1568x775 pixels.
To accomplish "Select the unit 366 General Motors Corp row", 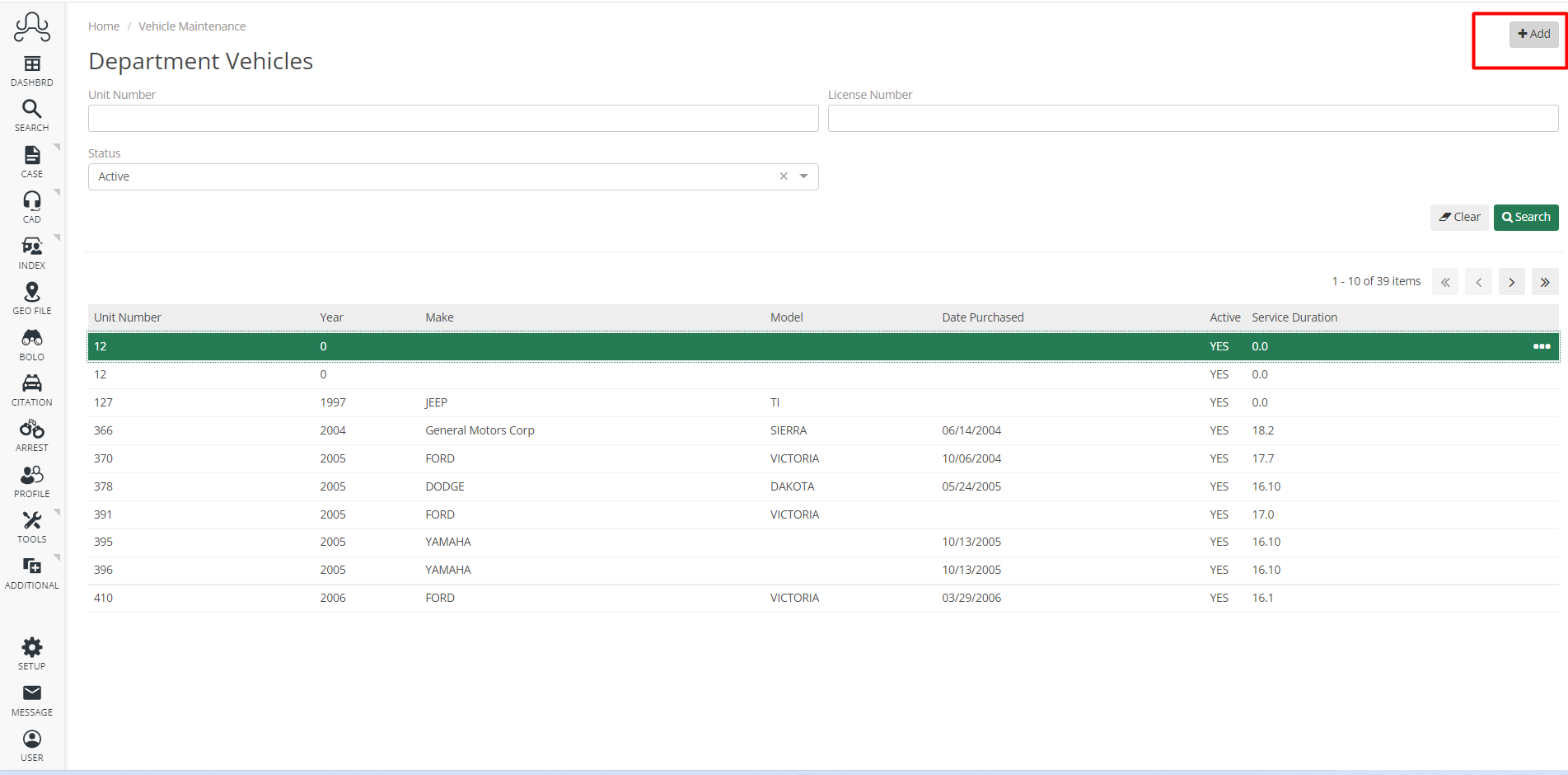I will (x=823, y=430).
